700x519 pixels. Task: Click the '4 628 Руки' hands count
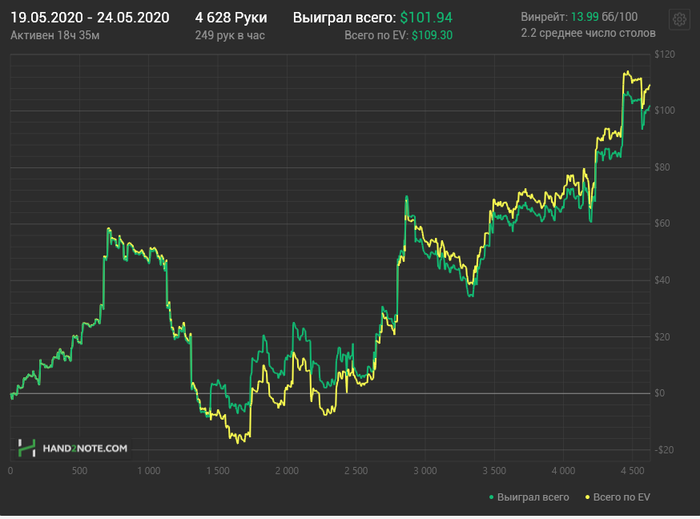point(231,18)
